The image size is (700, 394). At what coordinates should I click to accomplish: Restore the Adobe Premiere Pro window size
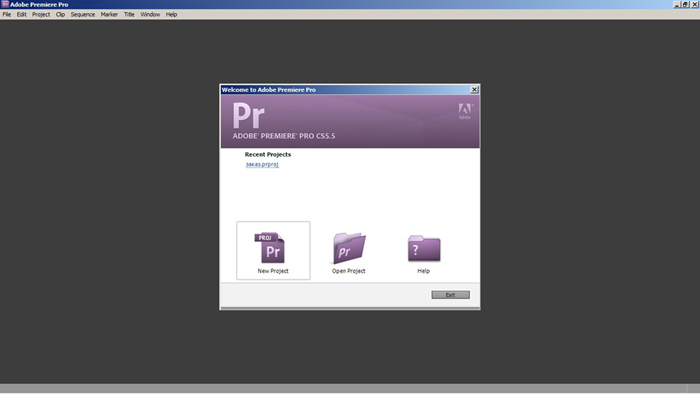click(x=685, y=4)
